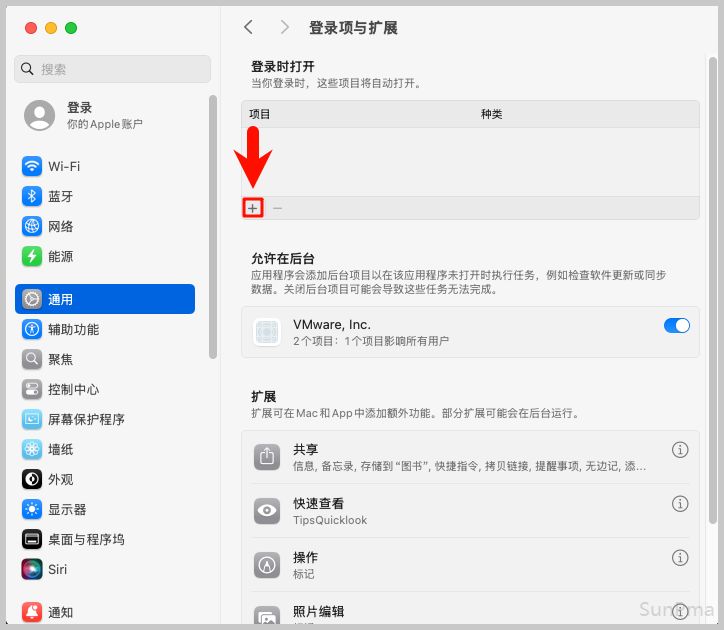
Task: Add a login item with plus button
Action: pos(253,208)
